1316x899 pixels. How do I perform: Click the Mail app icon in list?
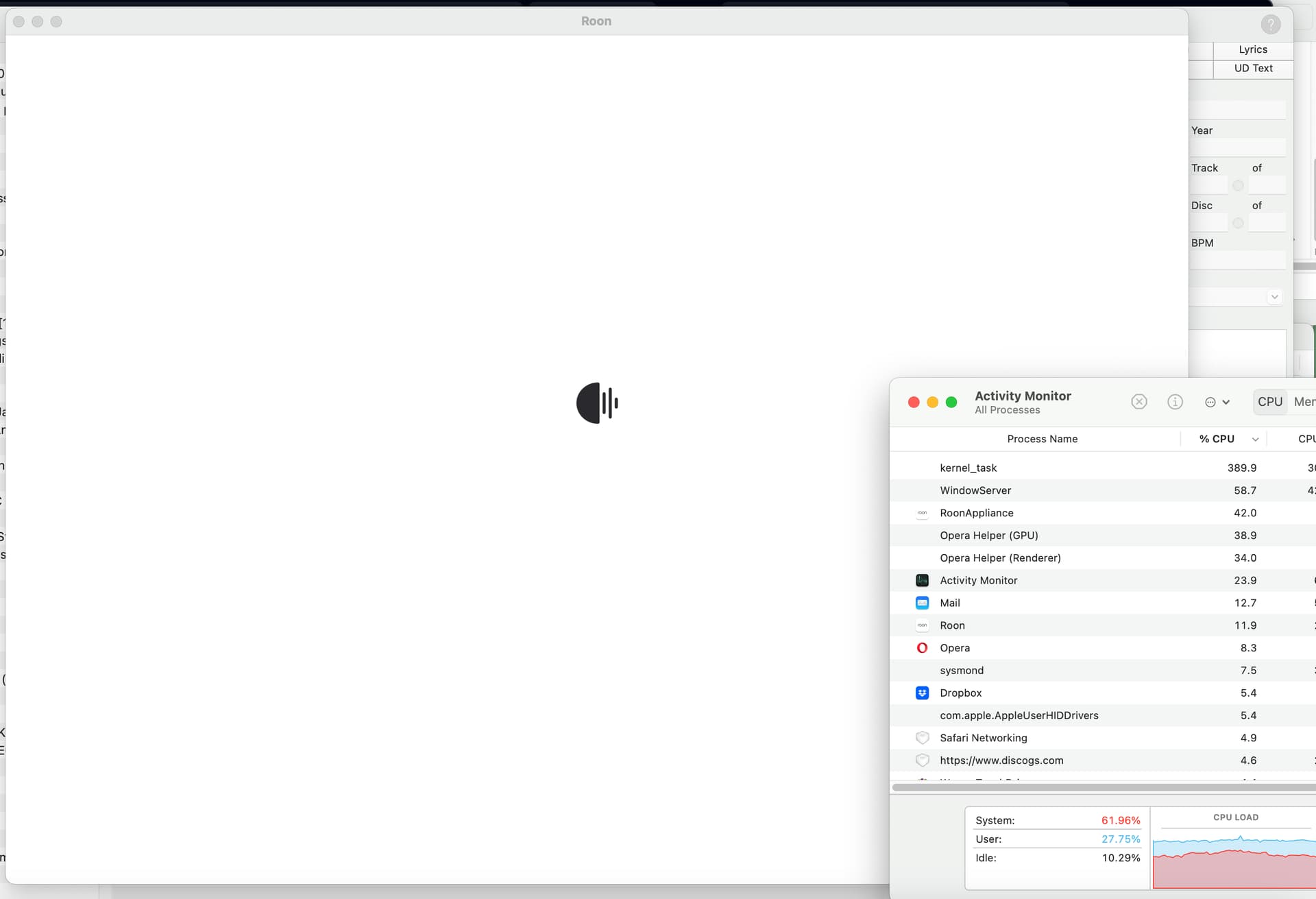[922, 603]
